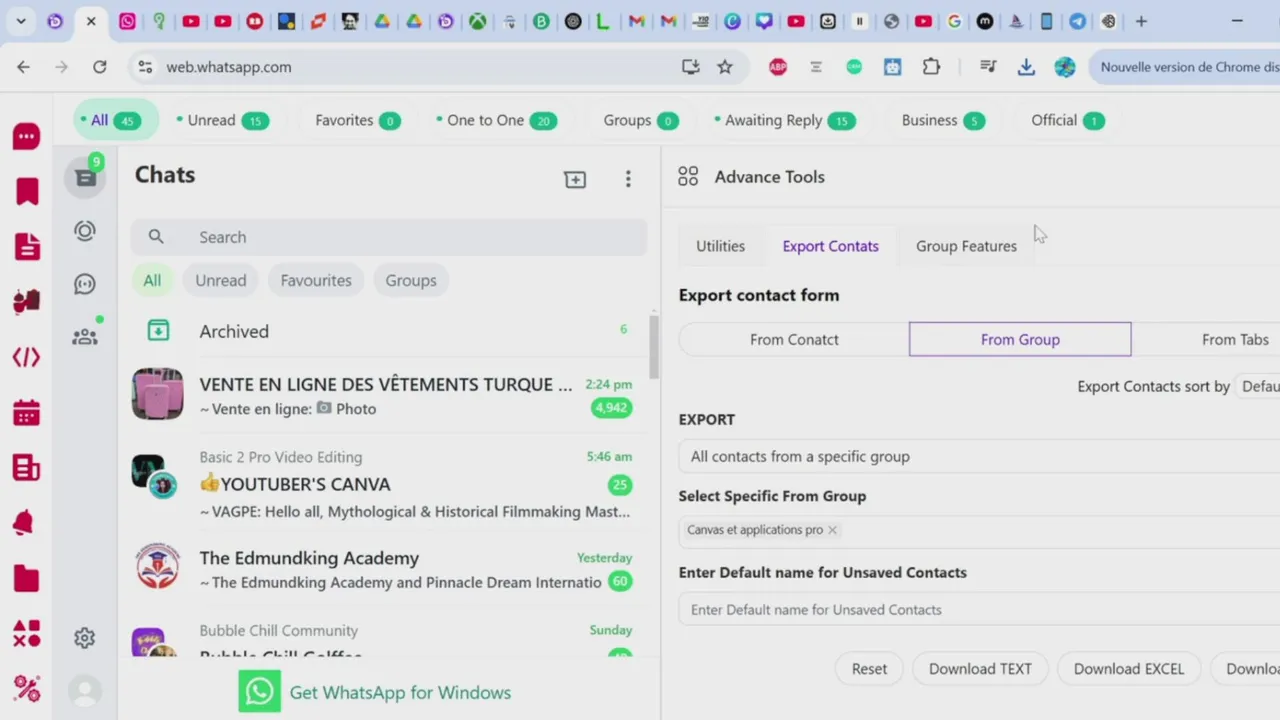Image resolution: width=1280 pixels, height=720 pixels.
Task: Click the red percent sidebar icon
Action: (27, 688)
